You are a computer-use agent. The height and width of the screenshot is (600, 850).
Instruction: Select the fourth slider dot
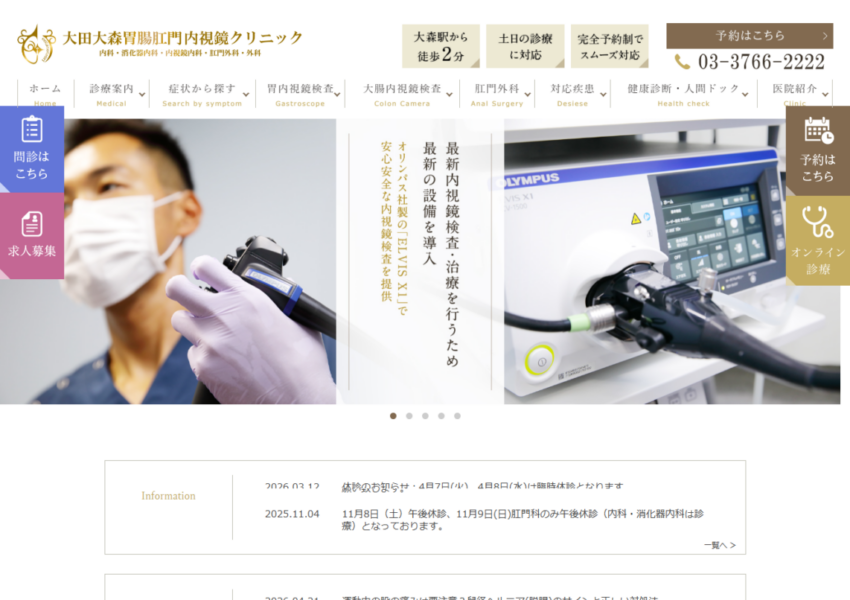(441, 416)
